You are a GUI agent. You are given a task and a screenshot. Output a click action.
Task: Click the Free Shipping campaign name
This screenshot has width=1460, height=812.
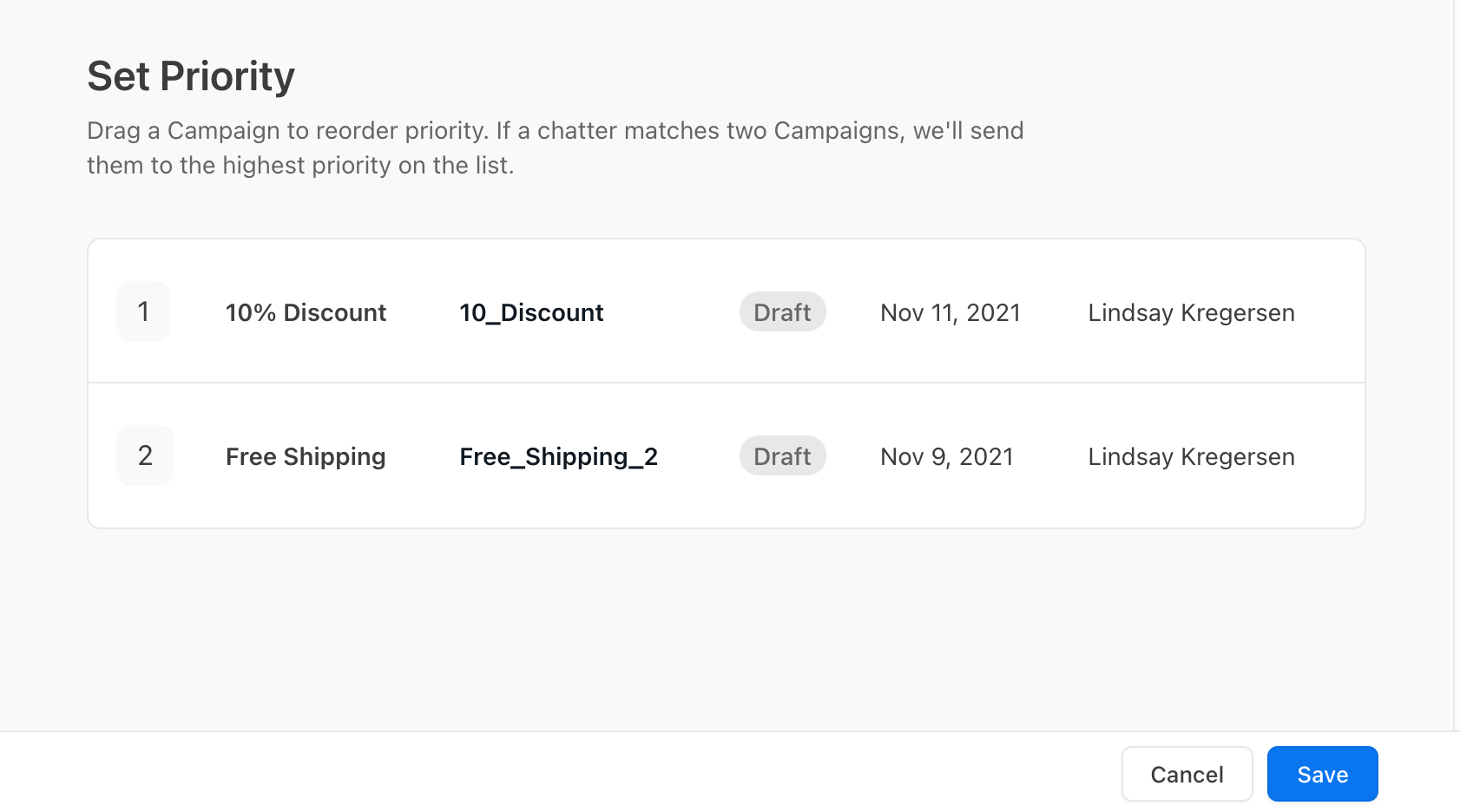pyautogui.click(x=306, y=456)
